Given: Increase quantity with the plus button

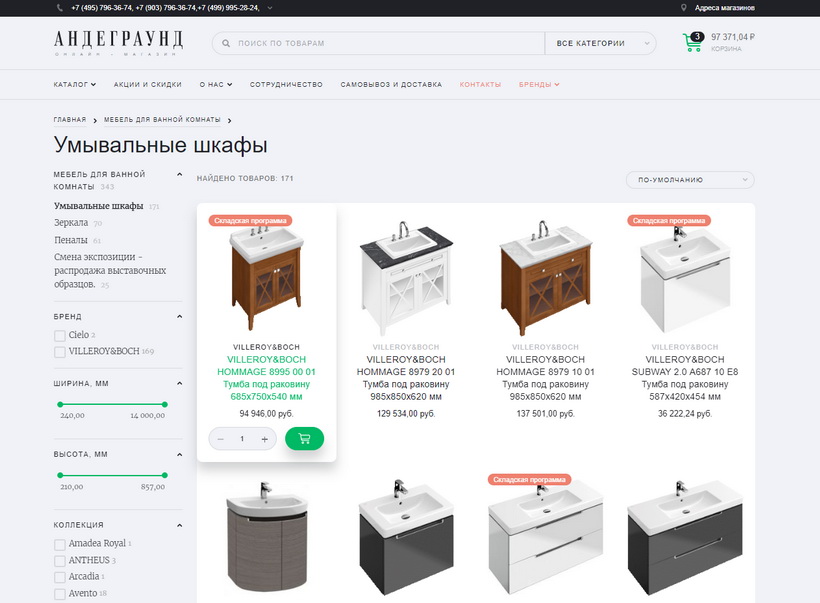Looking at the screenshot, I should tap(265, 439).
